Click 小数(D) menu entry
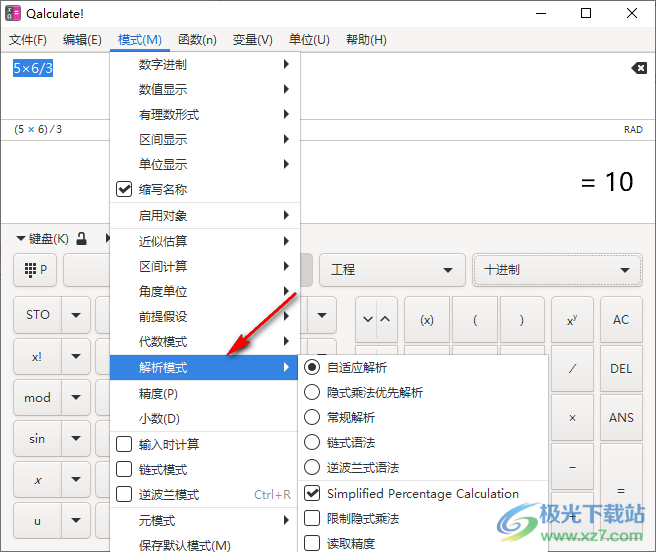Image resolution: width=656 pixels, height=552 pixels. [205, 418]
